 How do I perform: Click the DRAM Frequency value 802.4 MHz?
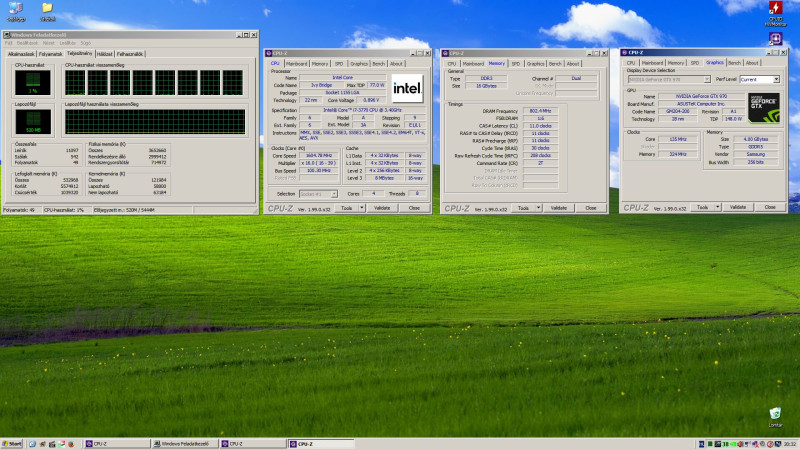(540, 111)
